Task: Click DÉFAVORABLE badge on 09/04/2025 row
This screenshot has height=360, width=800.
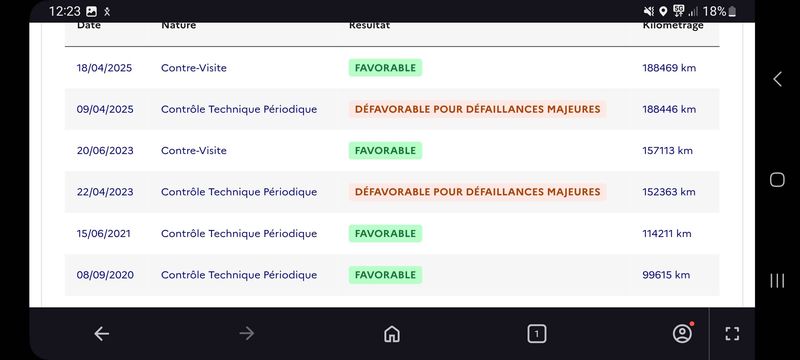Action: coord(477,109)
